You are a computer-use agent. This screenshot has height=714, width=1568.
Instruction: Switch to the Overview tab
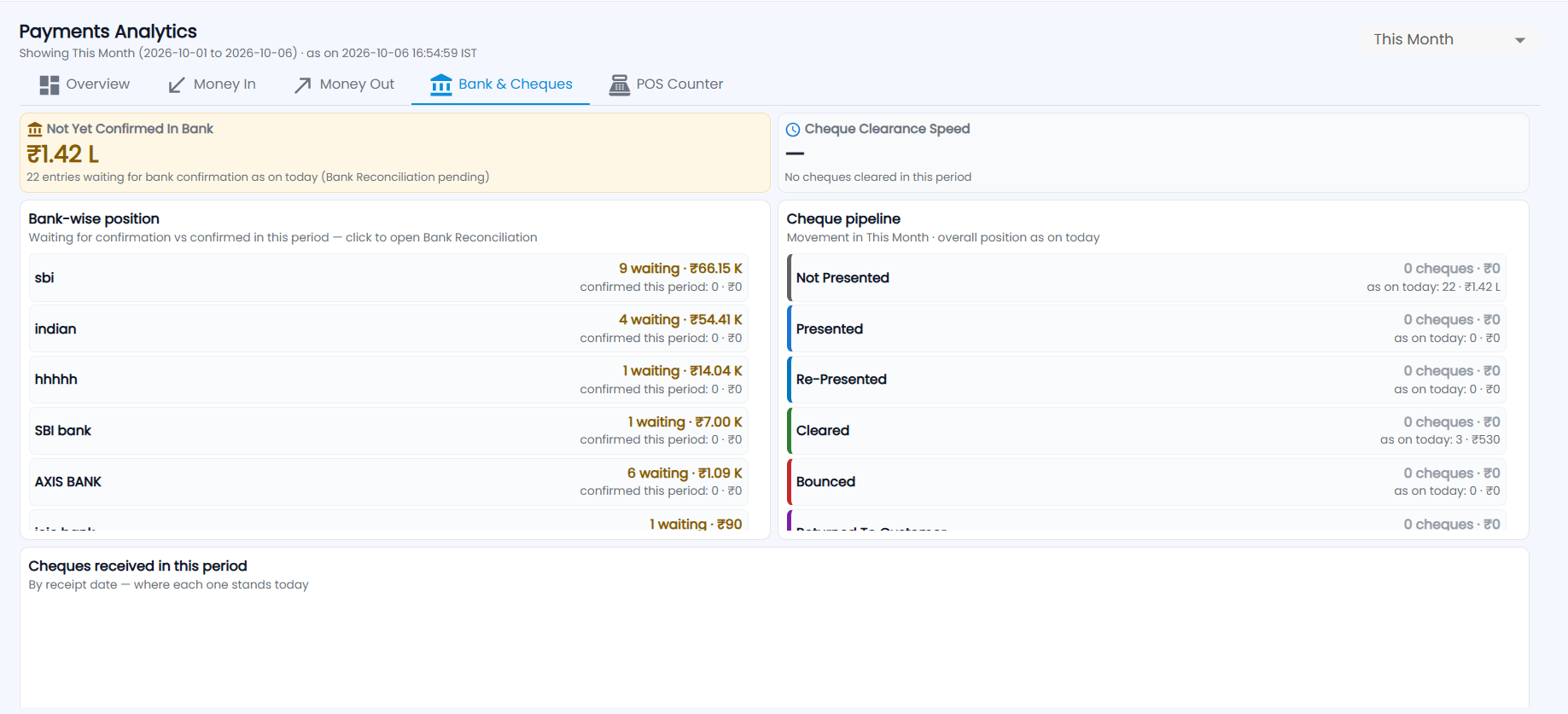(85, 84)
